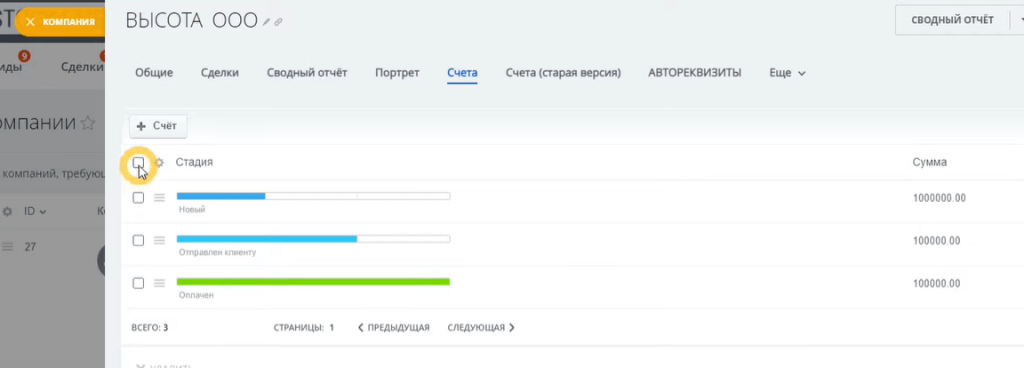Click the + Счёт add invoice button
The image size is (1024, 368).
[x=158, y=127]
